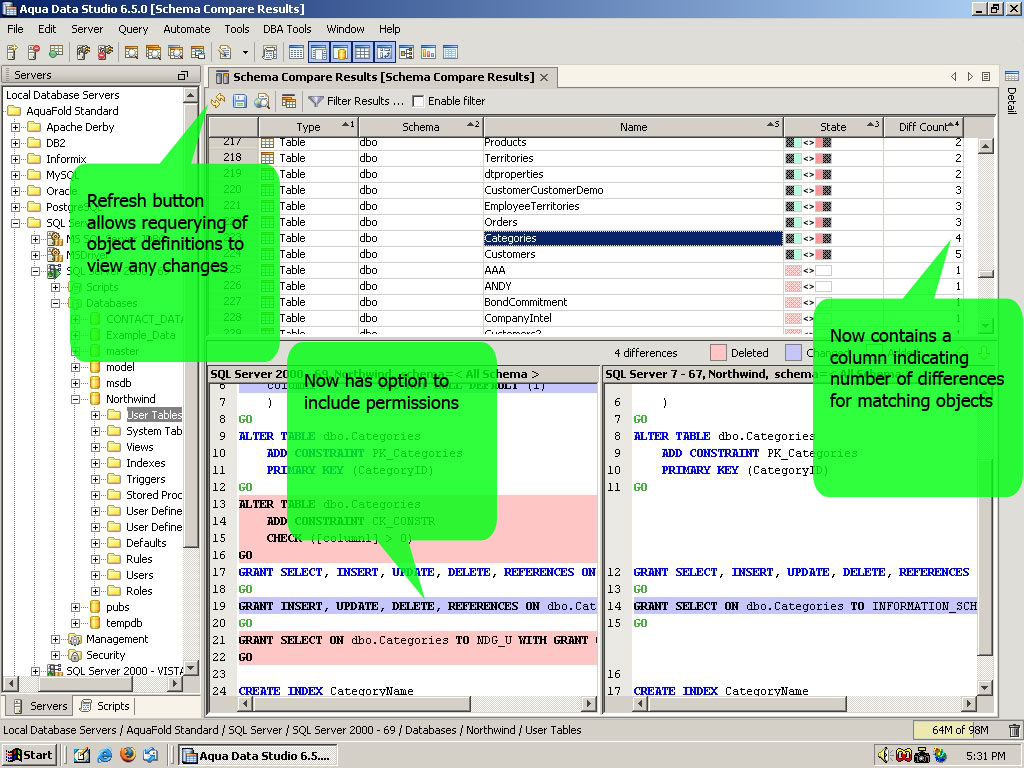The height and width of the screenshot is (768, 1024).
Task: Expand the pubs database node
Action: coord(76,607)
